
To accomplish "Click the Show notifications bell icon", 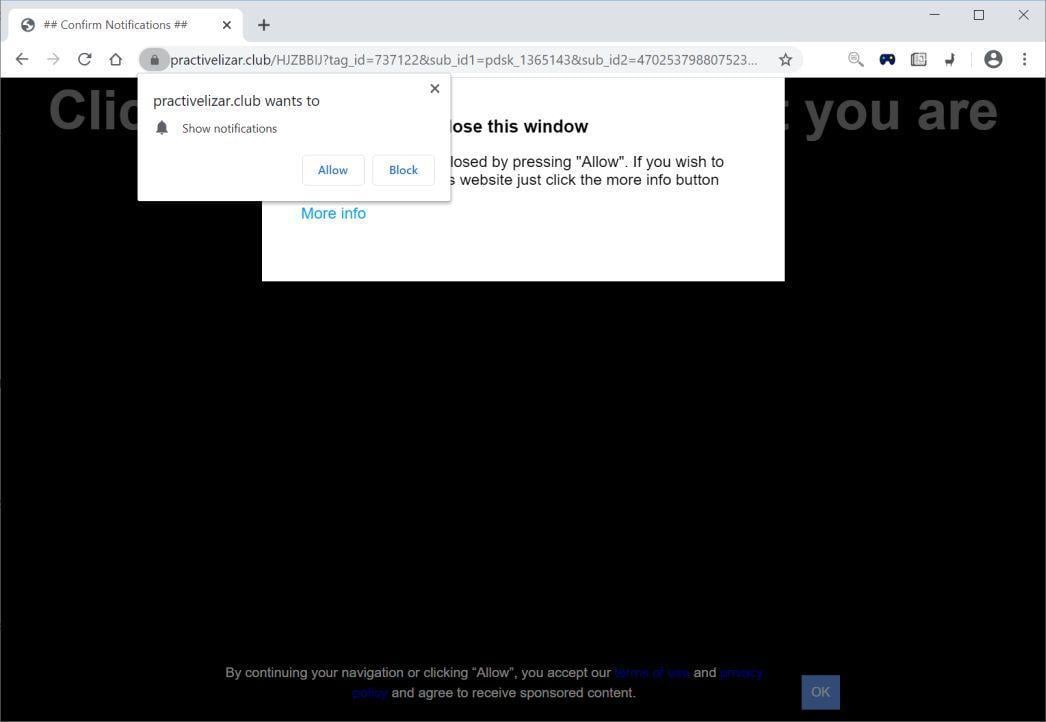I will click(161, 128).
